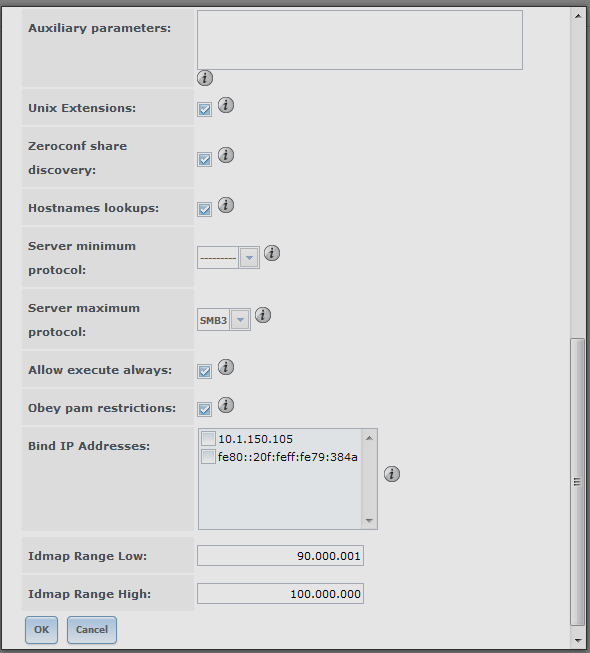Check the 10.1.150.105 bind address
The height and width of the screenshot is (653, 590).
(x=208, y=439)
